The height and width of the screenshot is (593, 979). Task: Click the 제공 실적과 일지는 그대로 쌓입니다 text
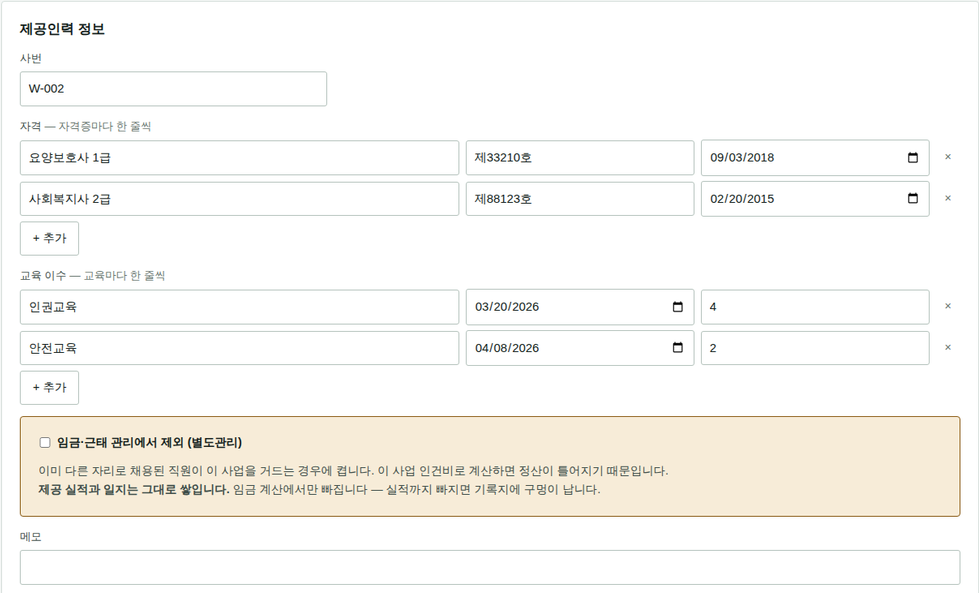(134, 489)
